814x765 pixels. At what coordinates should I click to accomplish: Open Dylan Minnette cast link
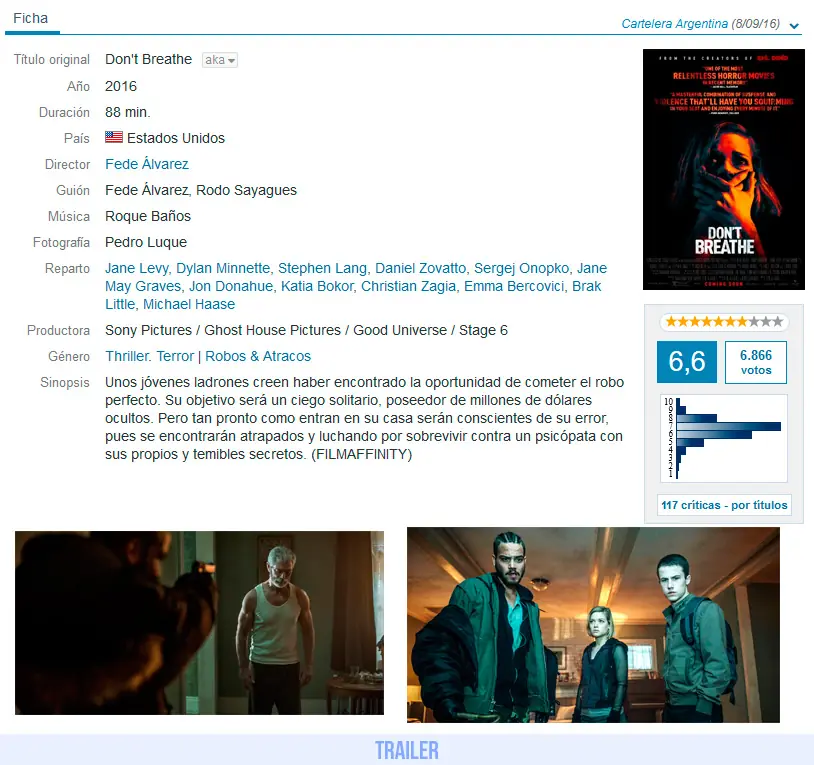tap(223, 268)
